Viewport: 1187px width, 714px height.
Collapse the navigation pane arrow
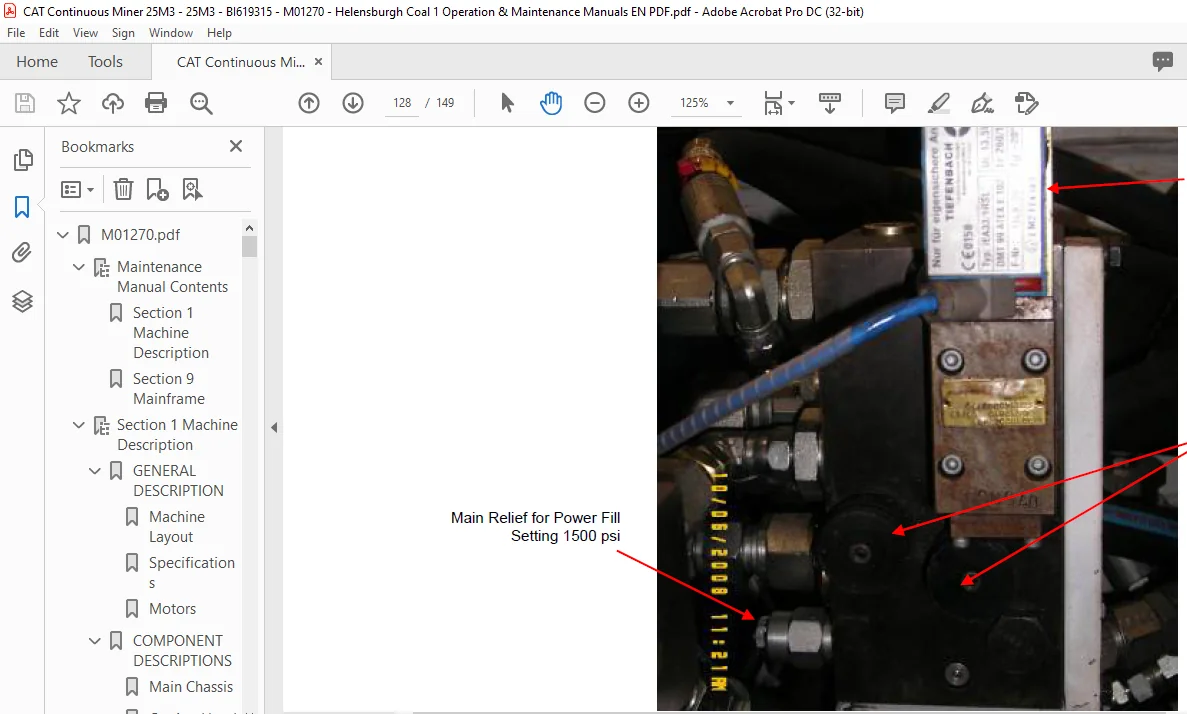coord(274,428)
